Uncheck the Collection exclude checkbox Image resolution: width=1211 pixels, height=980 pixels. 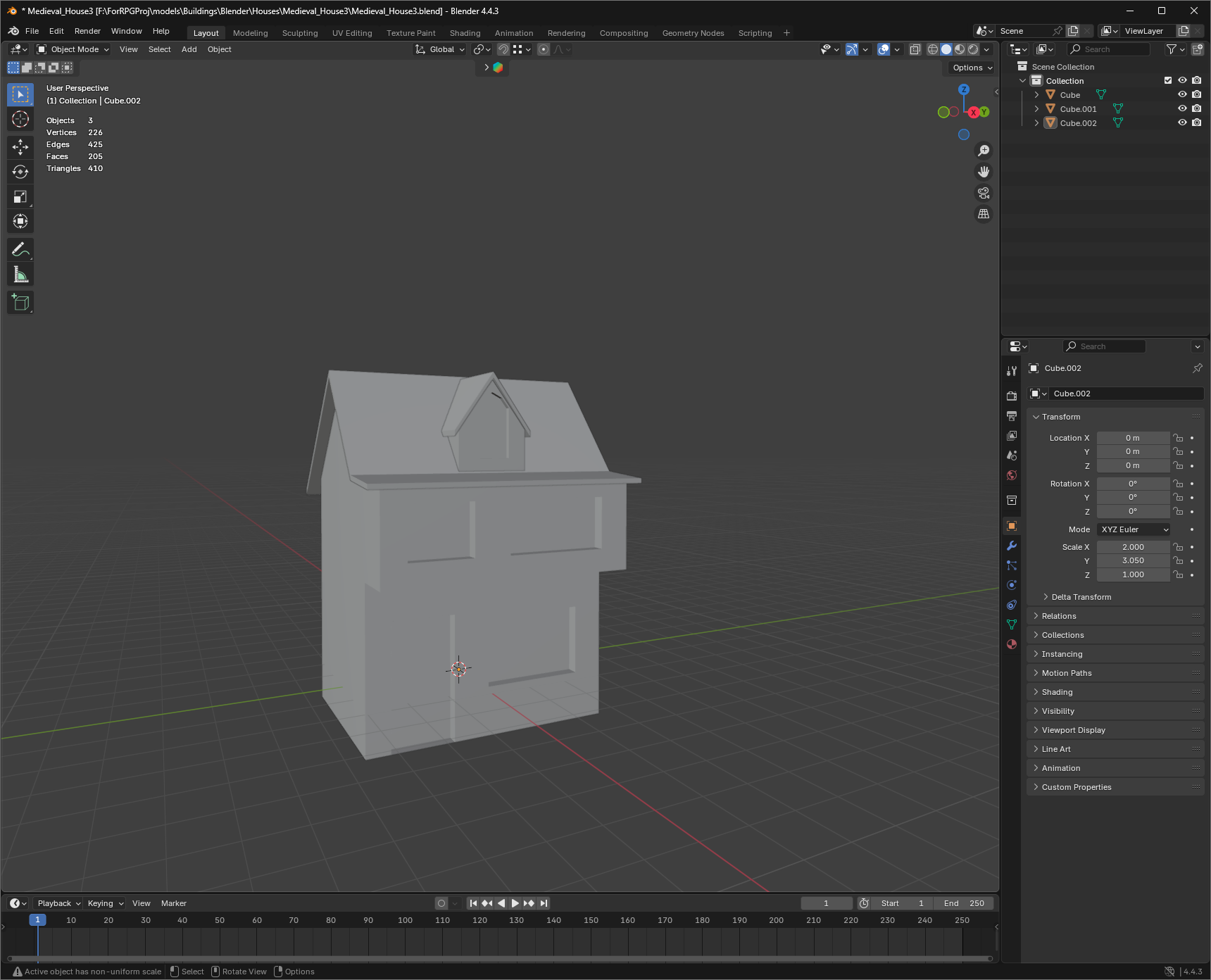click(x=1168, y=80)
